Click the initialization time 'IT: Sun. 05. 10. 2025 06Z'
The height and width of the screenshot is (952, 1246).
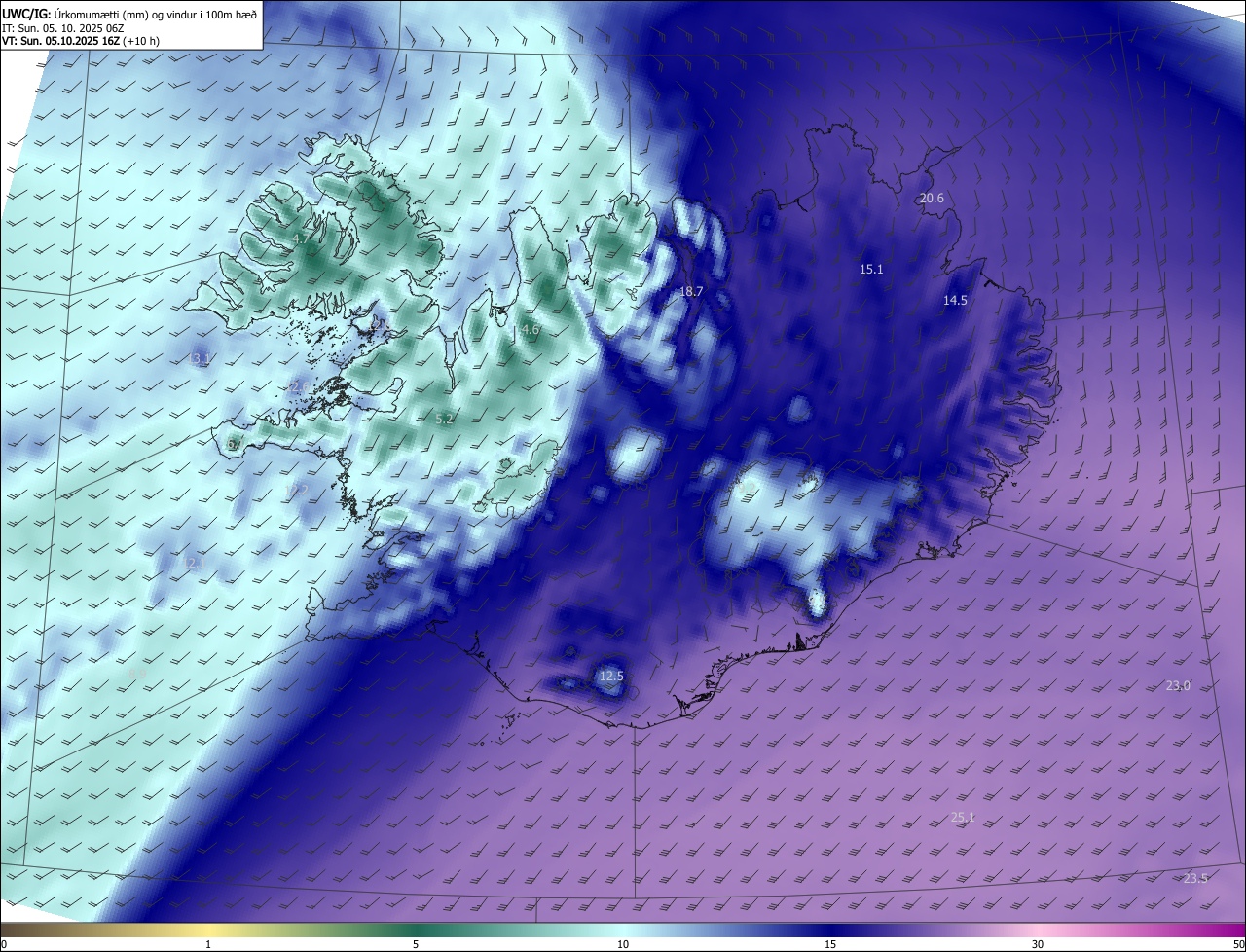coord(62,28)
